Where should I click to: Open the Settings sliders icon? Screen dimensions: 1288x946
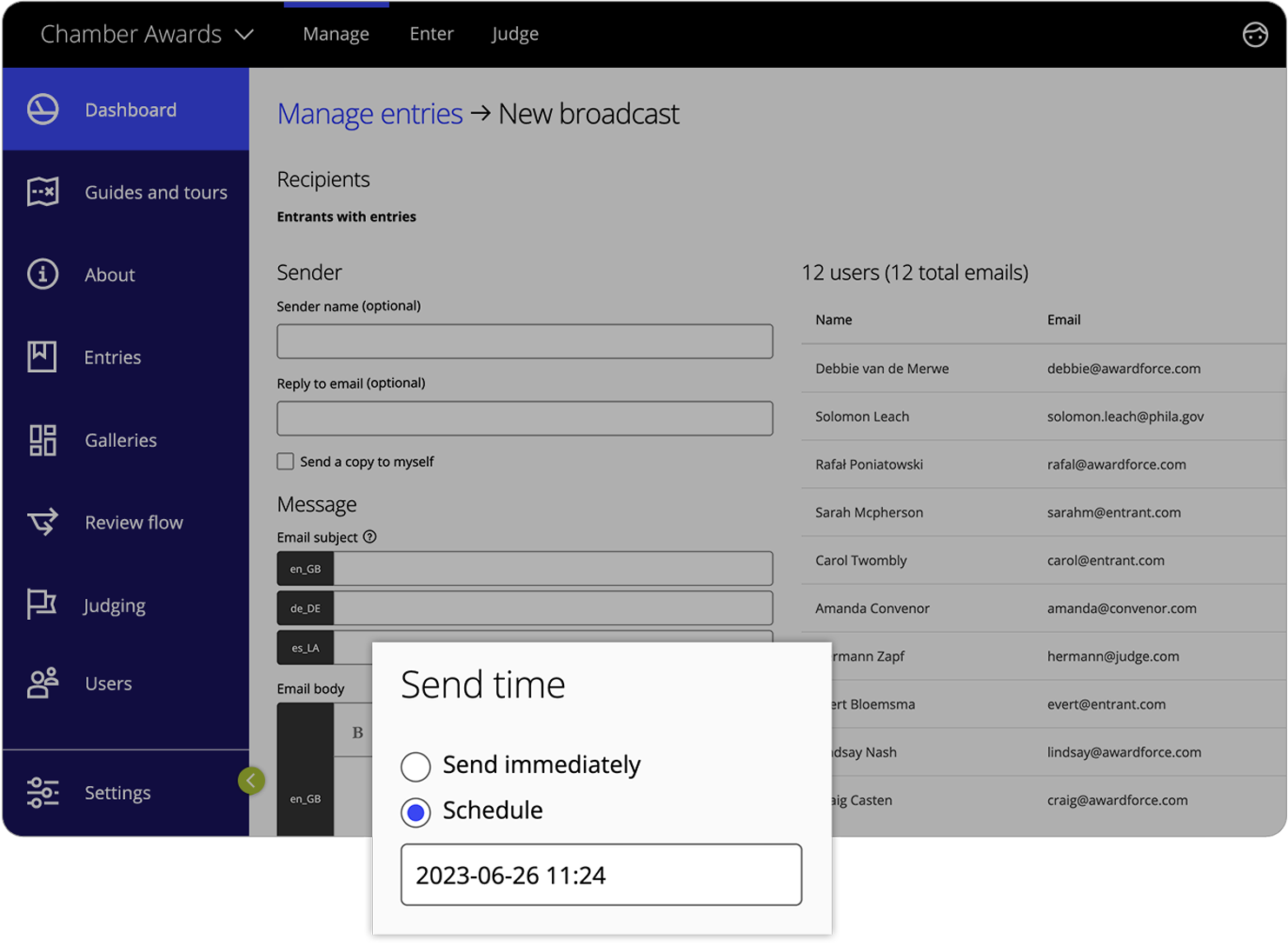[41, 792]
